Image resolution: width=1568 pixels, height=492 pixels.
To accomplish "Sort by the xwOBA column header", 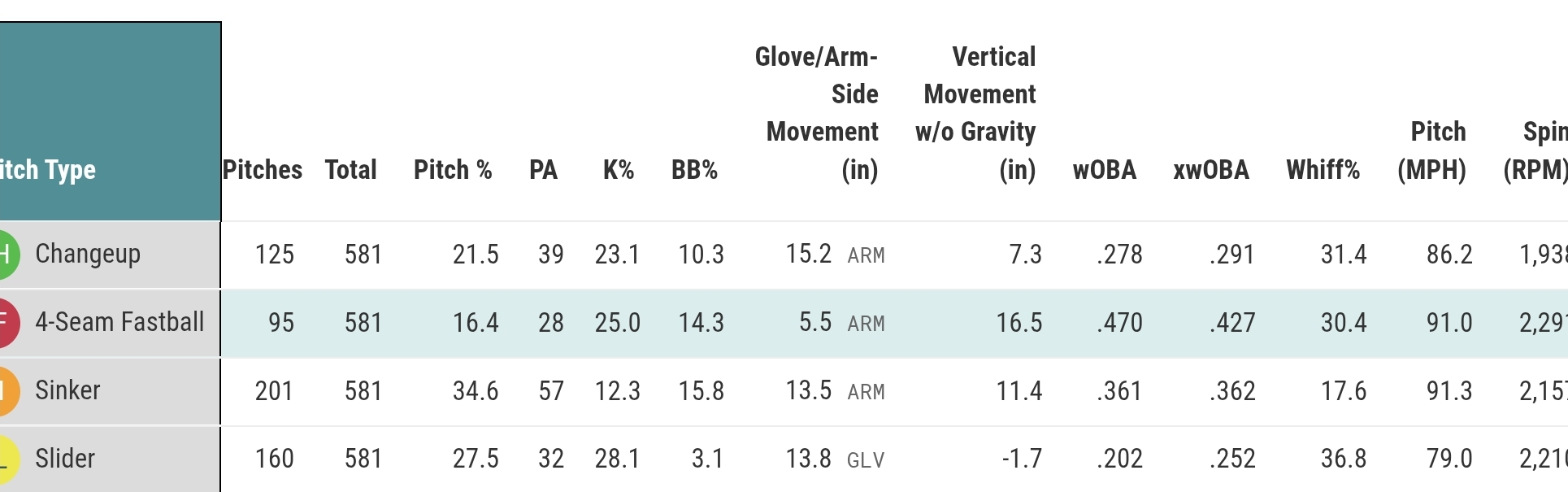I will pyautogui.click(x=1211, y=170).
